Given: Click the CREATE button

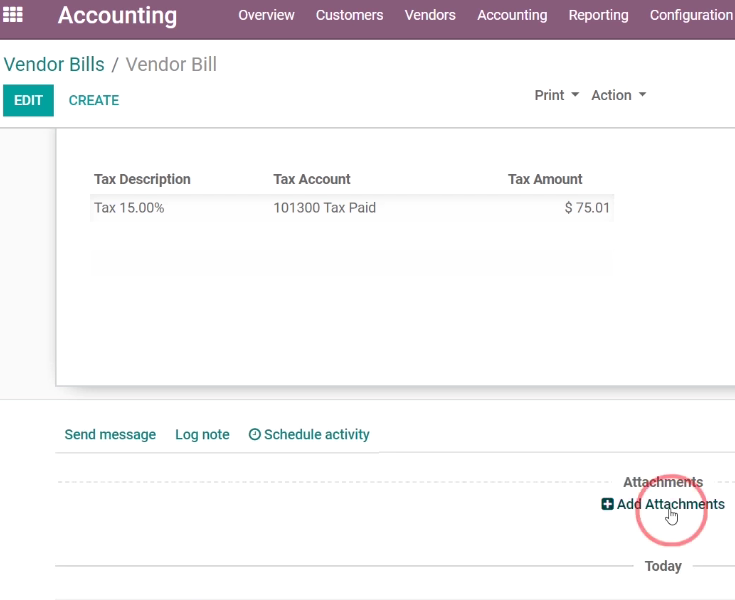Looking at the screenshot, I should [x=94, y=100].
